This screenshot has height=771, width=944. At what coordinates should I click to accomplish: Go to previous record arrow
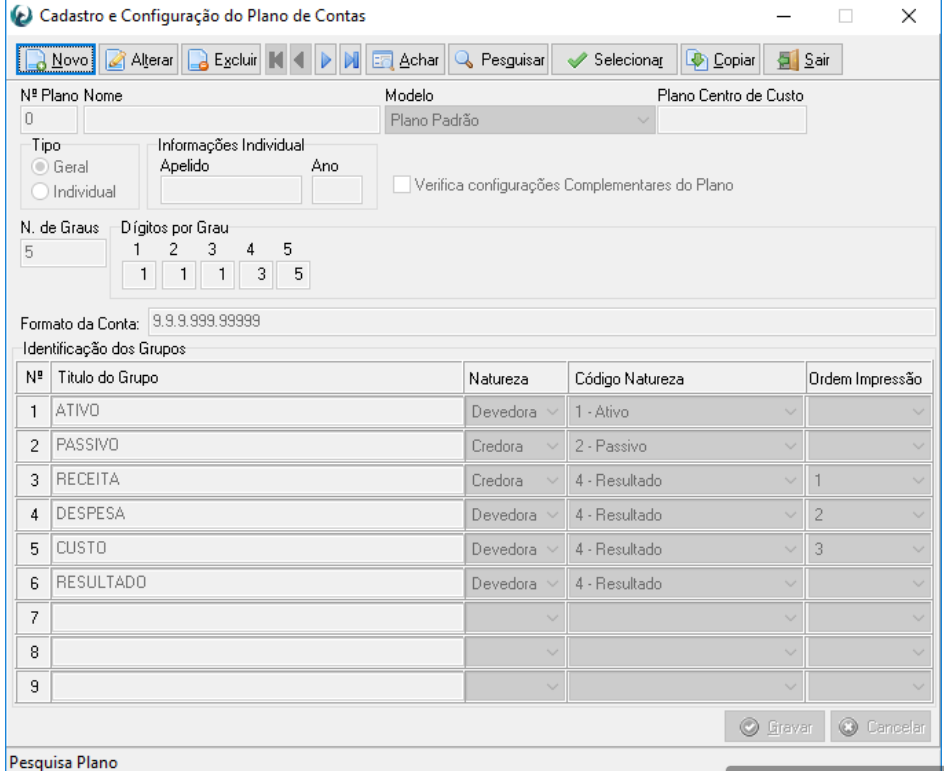[300, 60]
